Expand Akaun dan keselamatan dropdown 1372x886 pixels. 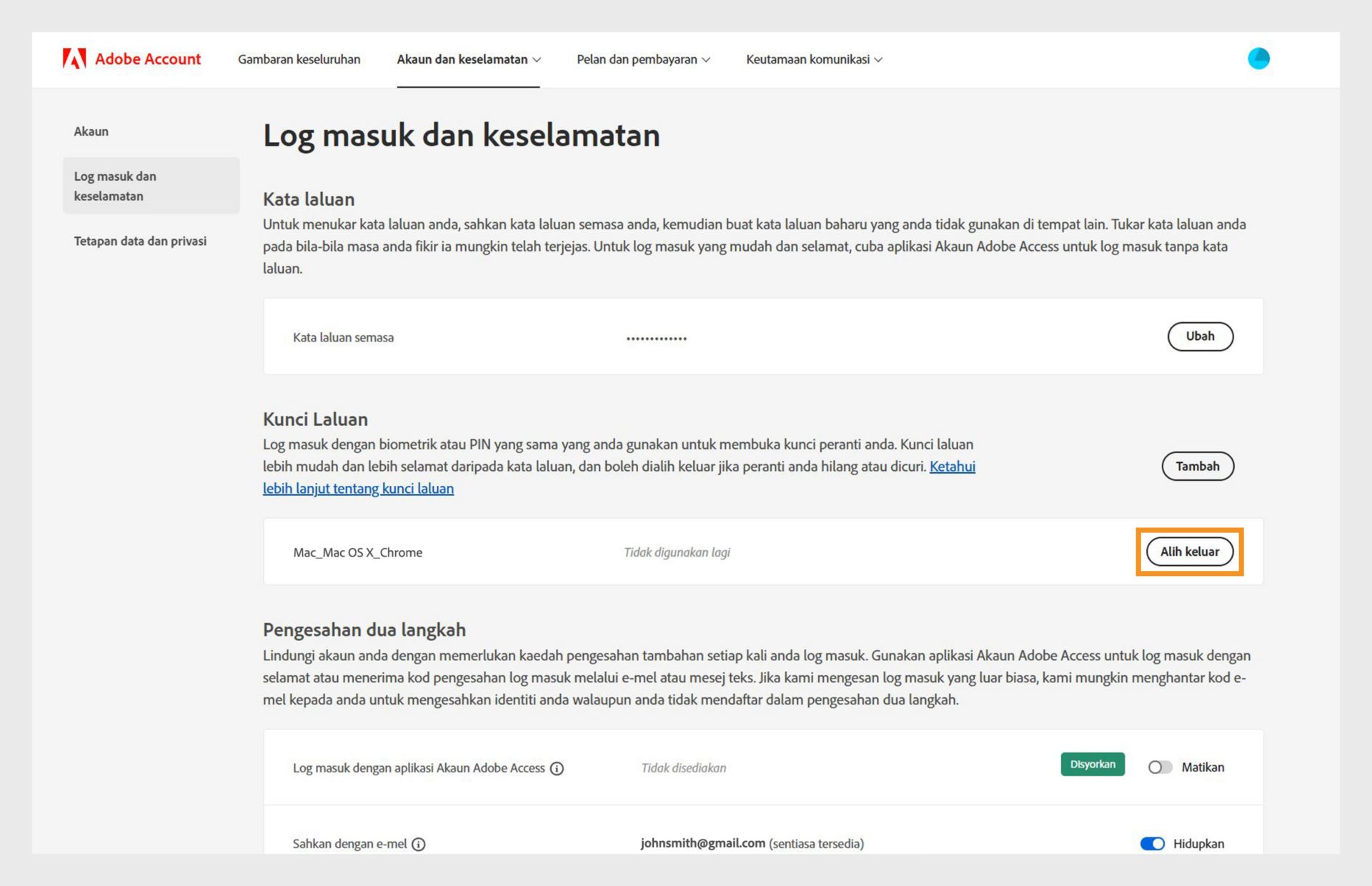pyautogui.click(x=469, y=59)
